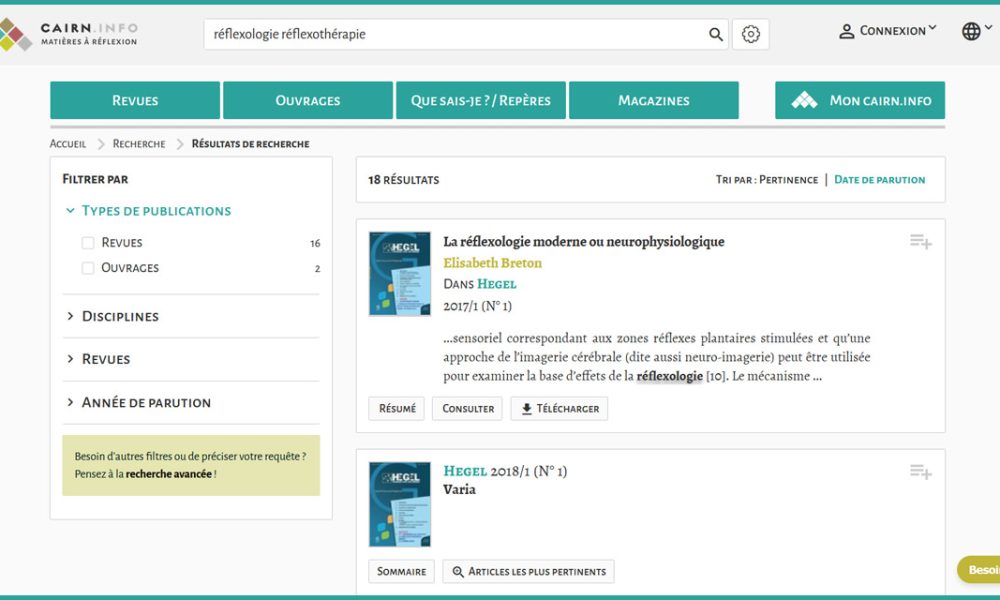This screenshot has height=600, width=1000.
Task: Switch to the Que sais-je? / Repères tab
Action: 481,100
